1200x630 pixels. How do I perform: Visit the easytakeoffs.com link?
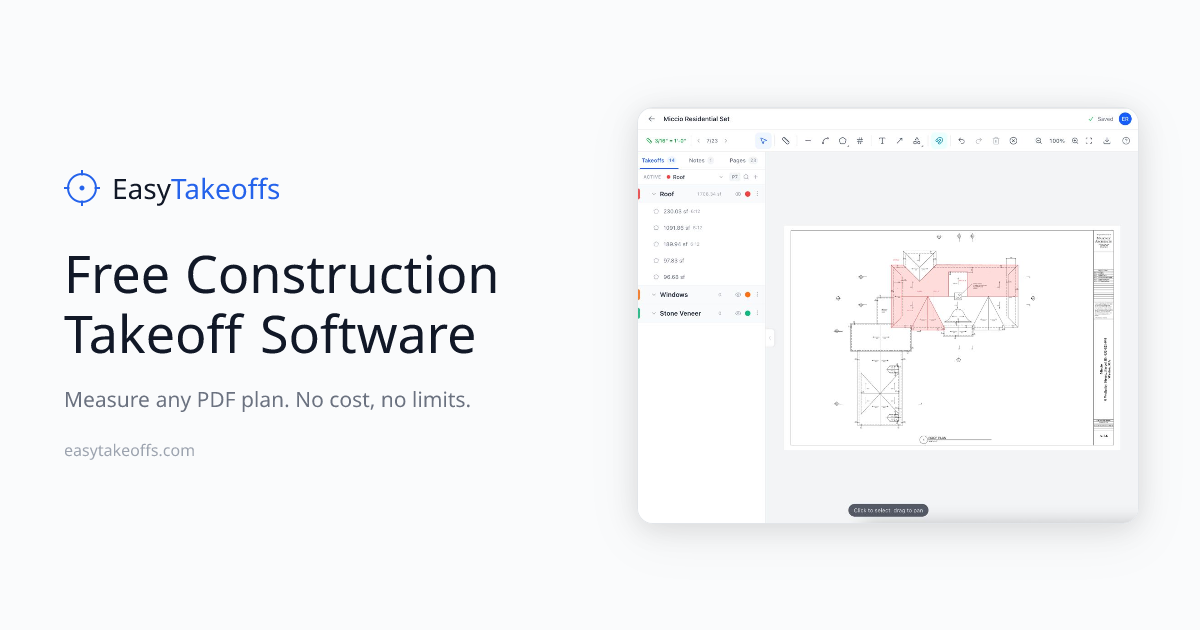129,450
